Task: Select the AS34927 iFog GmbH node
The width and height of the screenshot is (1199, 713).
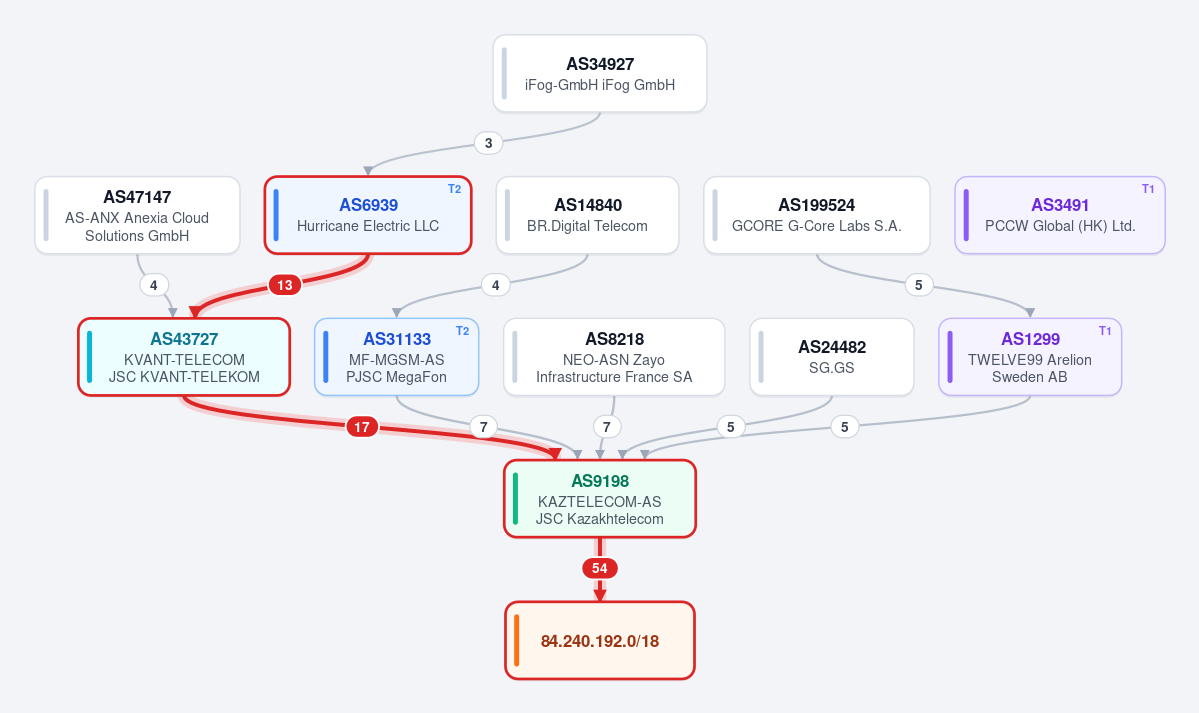Action: 600,73
